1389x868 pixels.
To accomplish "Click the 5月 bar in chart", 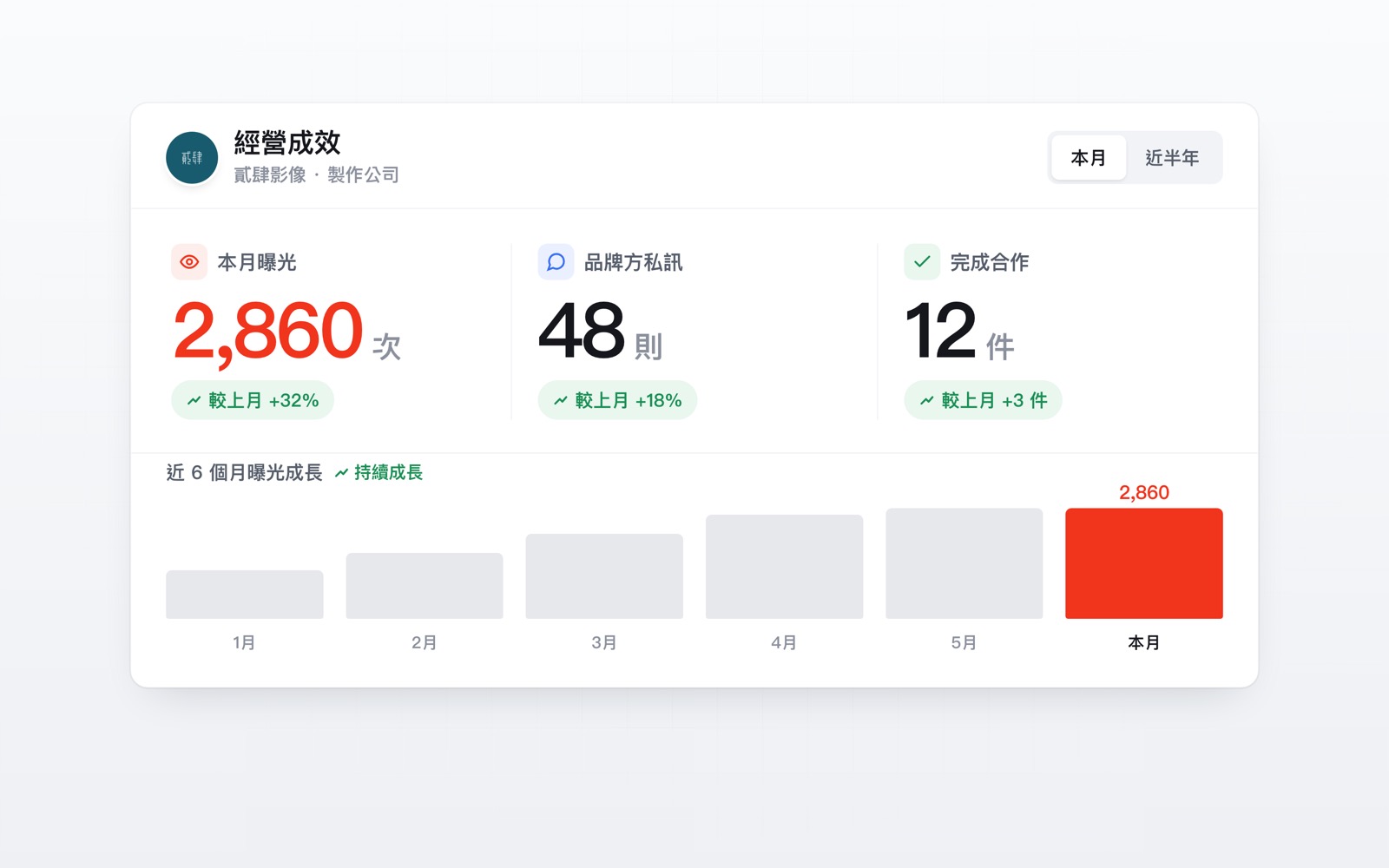I will tap(964, 563).
